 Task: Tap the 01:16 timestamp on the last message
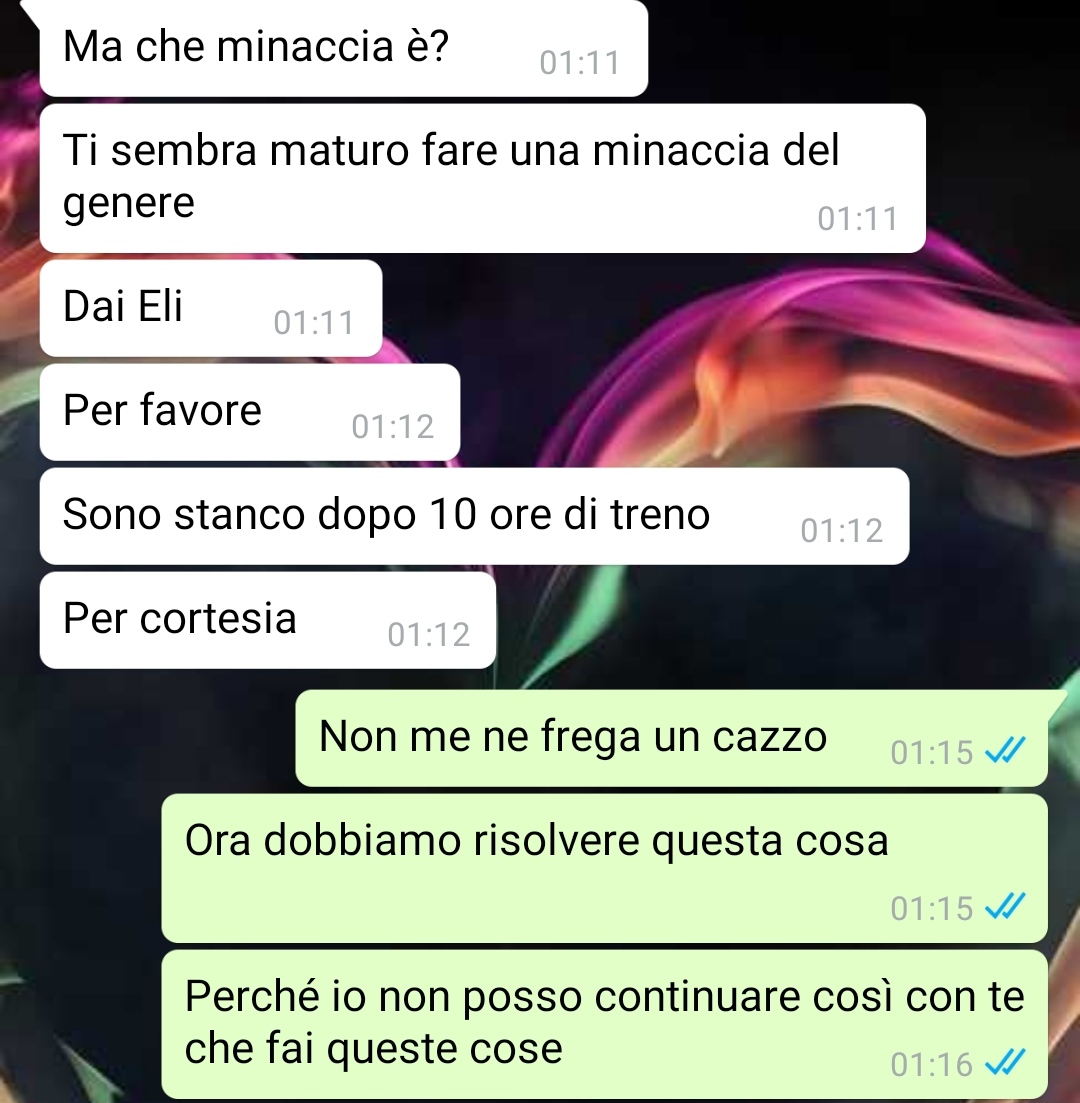pyautogui.click(x=932, y=1065)
